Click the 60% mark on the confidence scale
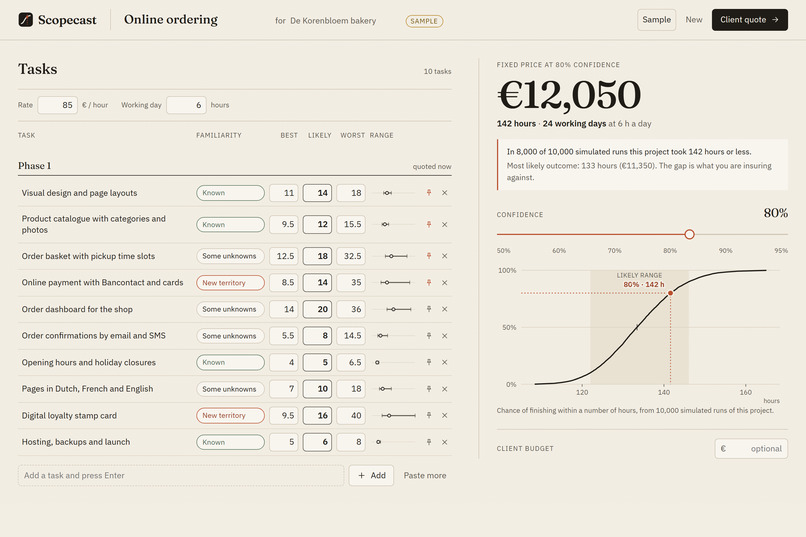This screenshot has height=537, width=806. tap(559, 250)
